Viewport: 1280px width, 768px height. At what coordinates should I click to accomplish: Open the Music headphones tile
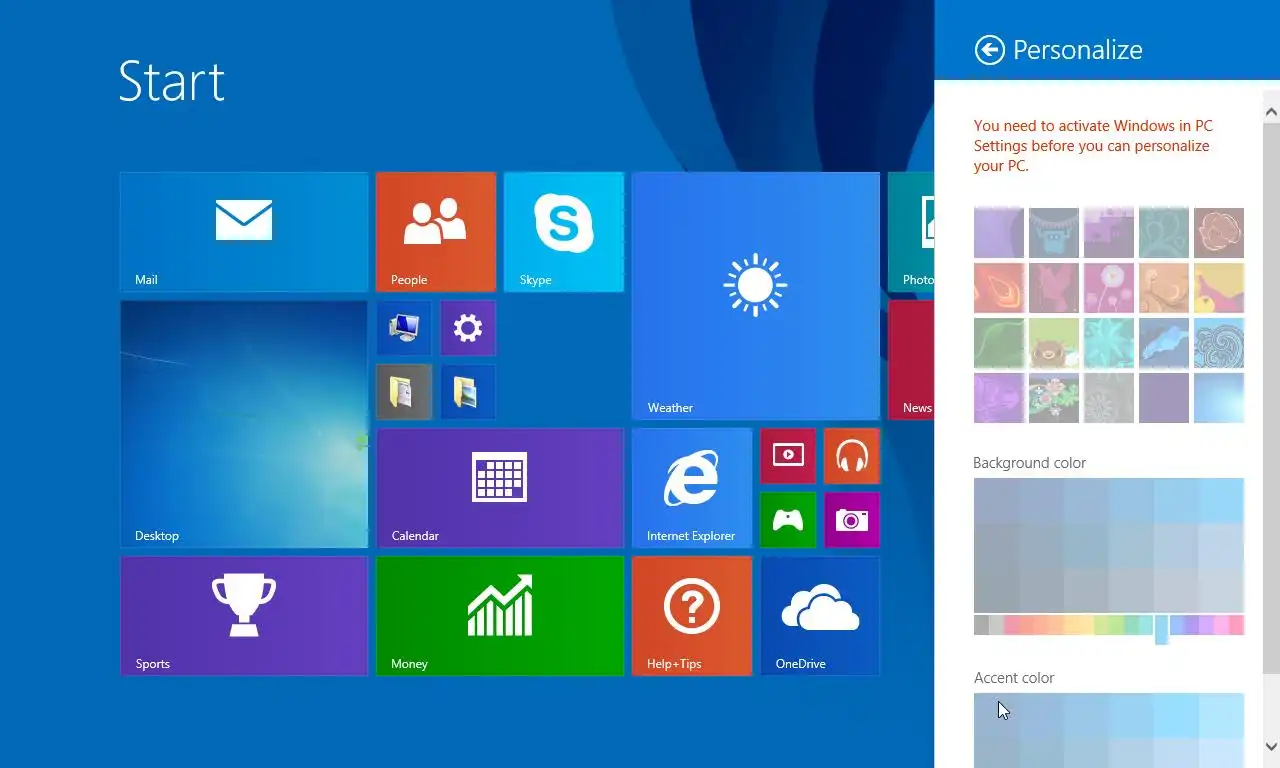tap(852, 456)
